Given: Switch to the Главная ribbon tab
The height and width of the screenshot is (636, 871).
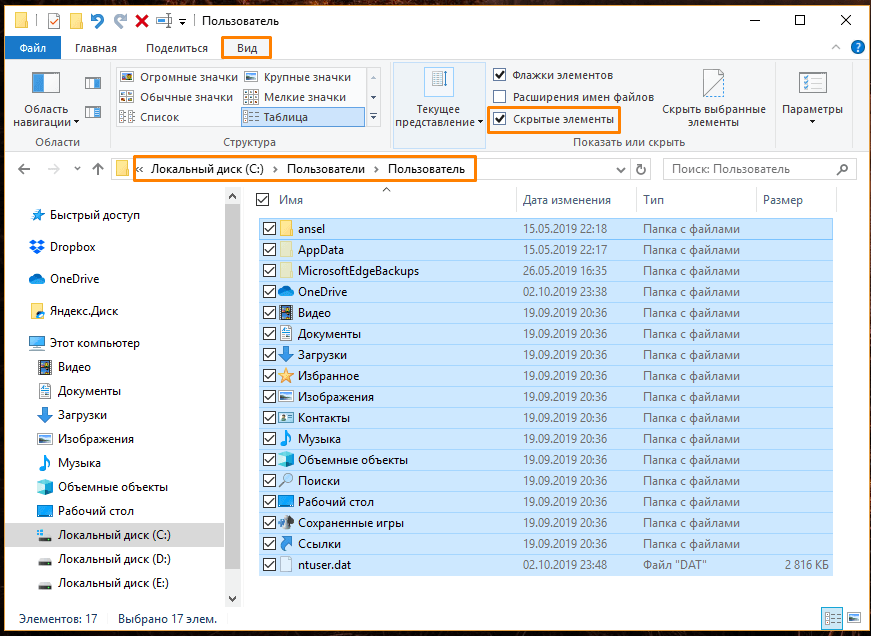Looking at the screenshot, I should [x=95, y=48].
